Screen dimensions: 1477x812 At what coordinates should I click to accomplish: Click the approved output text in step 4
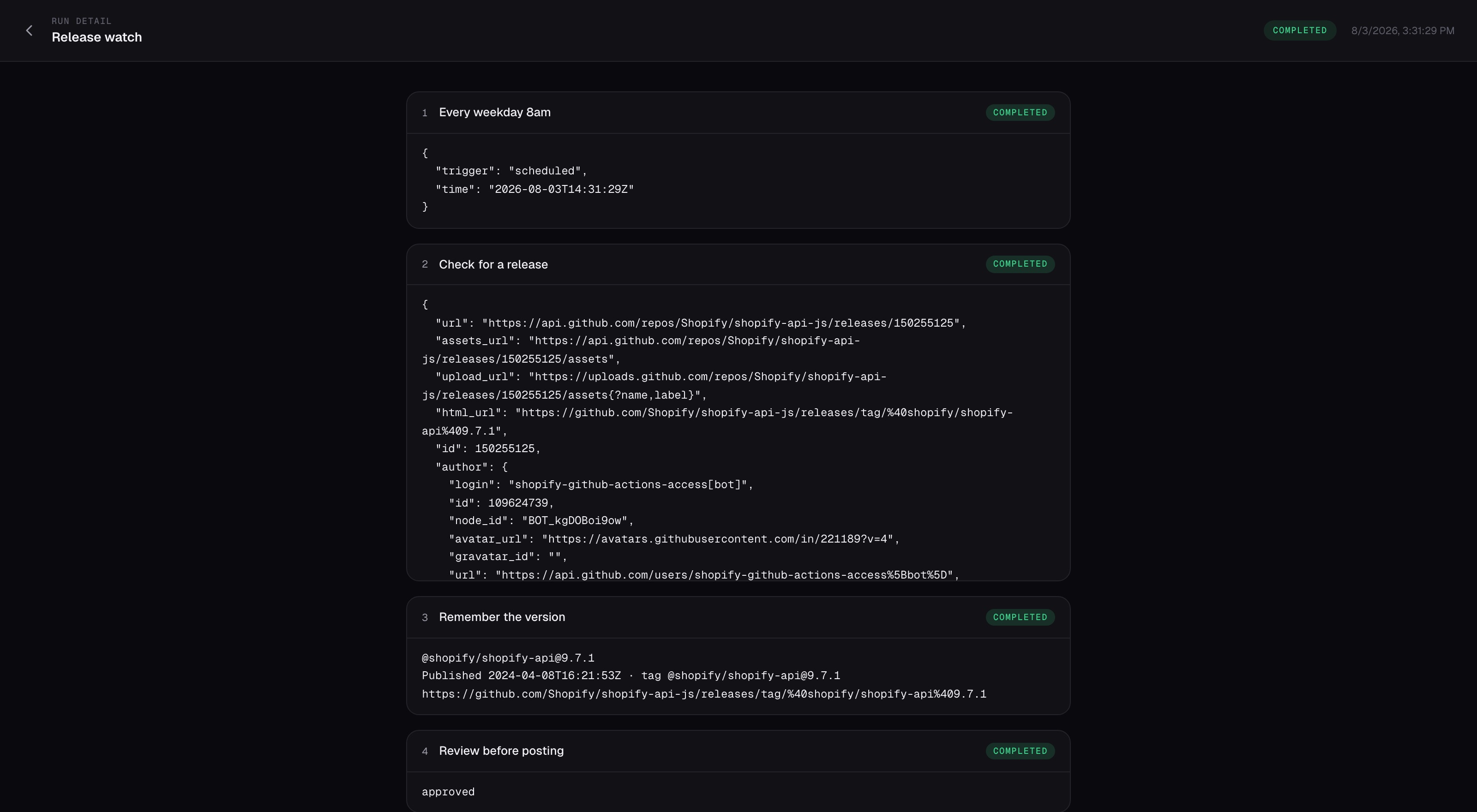pos(448,792)
